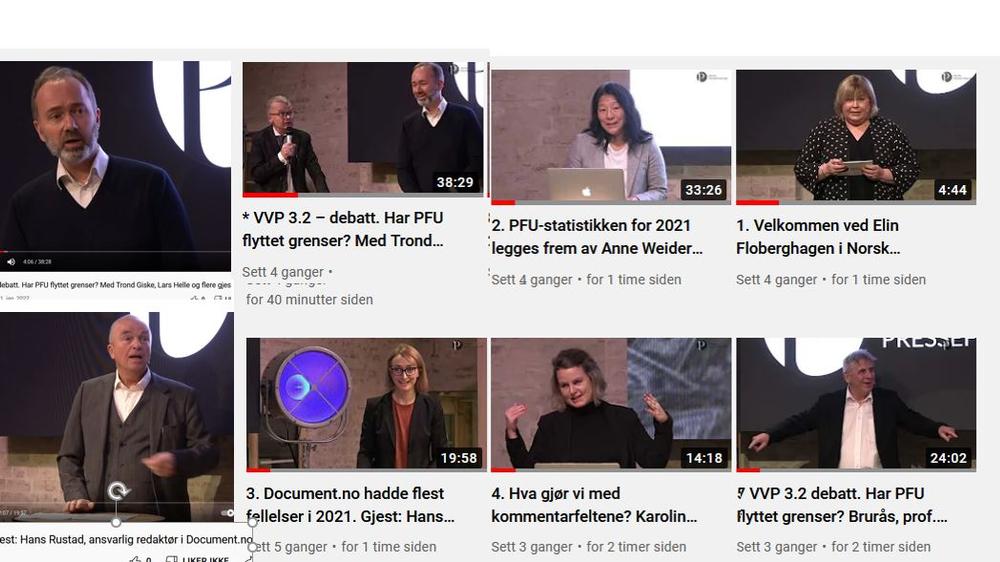1000x562 pixels.
Task: Click the Trond Giske player seek bar
Action: [x=115, y=252]
